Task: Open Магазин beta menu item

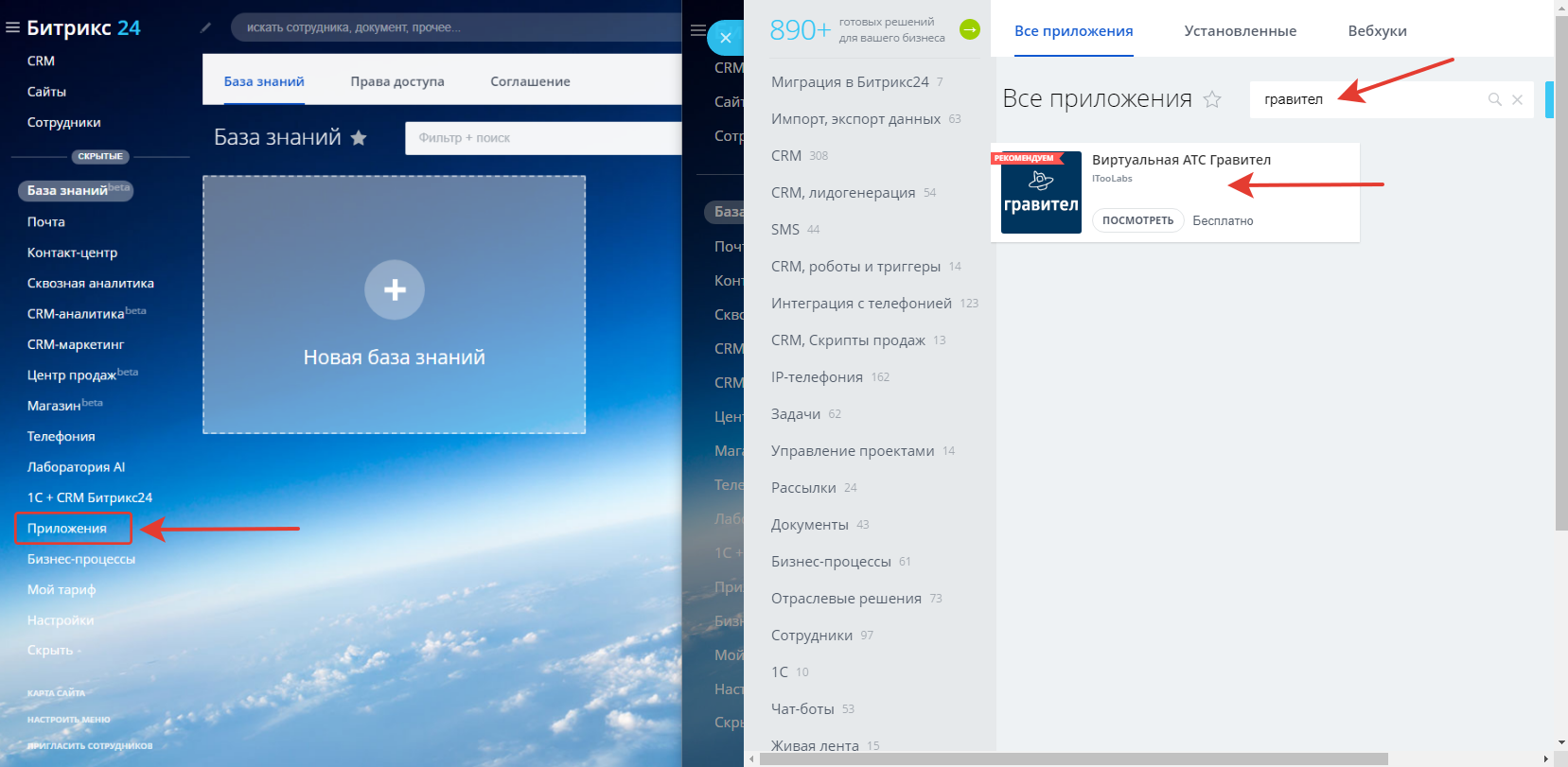Action: tap(65, 405)
